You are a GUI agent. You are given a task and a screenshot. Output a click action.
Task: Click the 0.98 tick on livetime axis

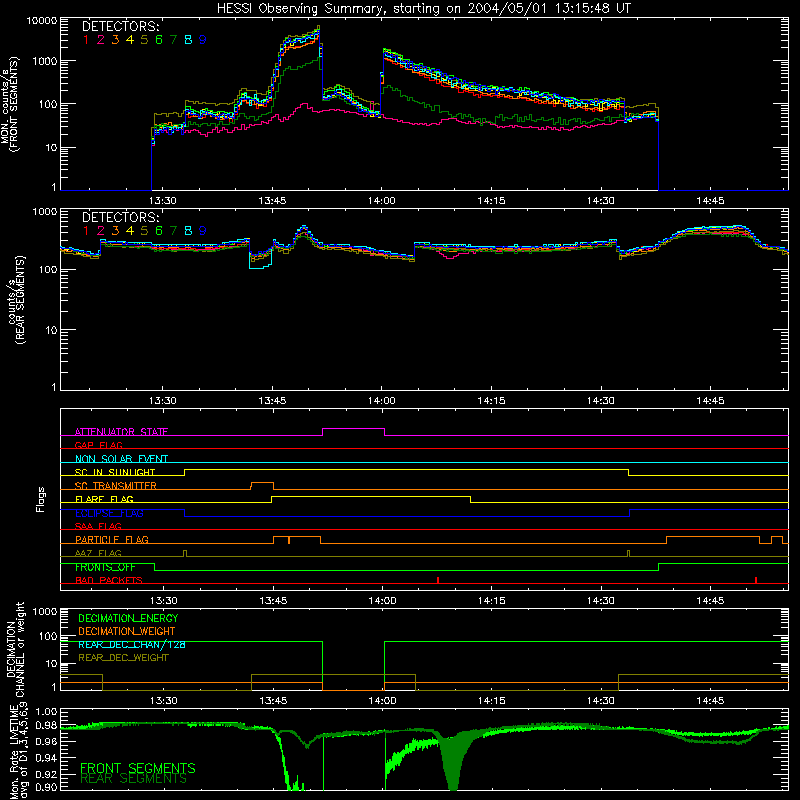[46, 726]
